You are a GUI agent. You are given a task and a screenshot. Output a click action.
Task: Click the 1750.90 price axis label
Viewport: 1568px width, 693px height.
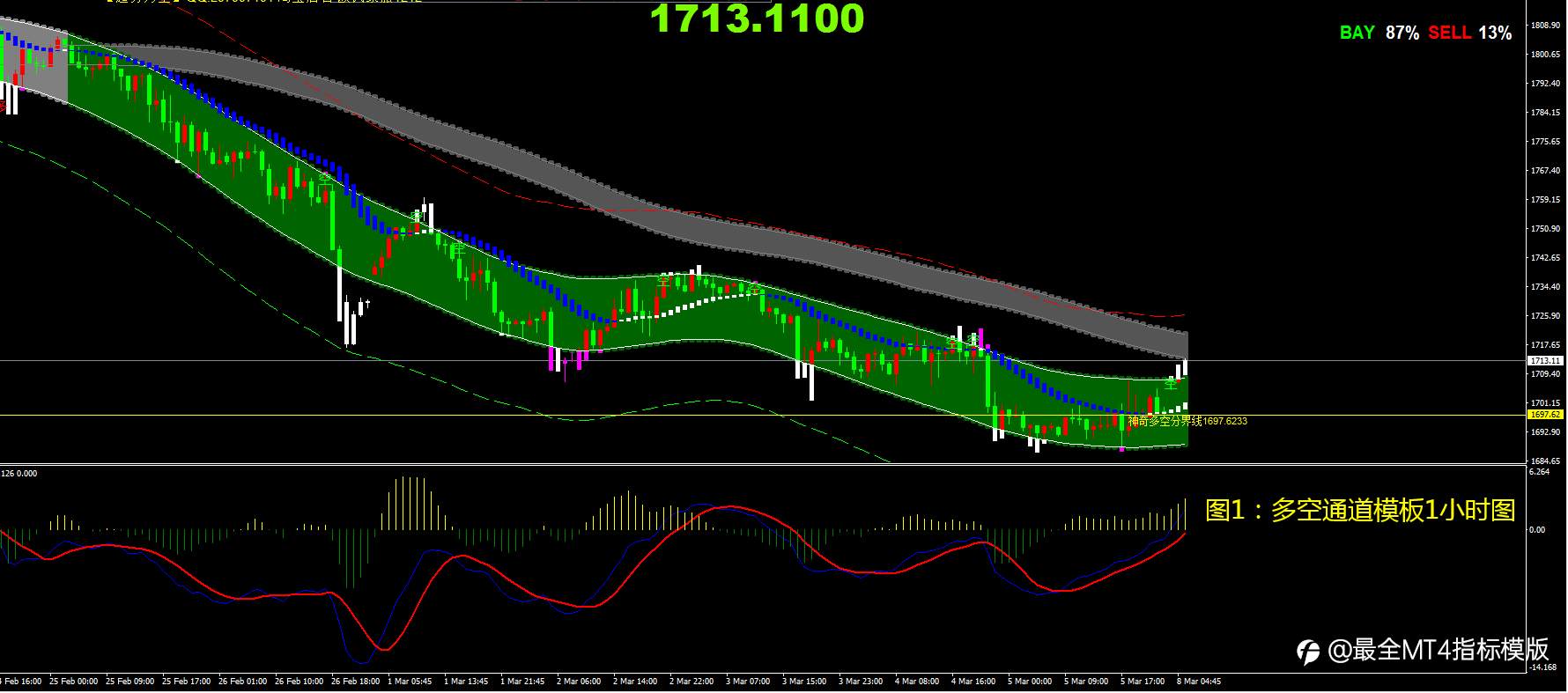pos(1546,229)
